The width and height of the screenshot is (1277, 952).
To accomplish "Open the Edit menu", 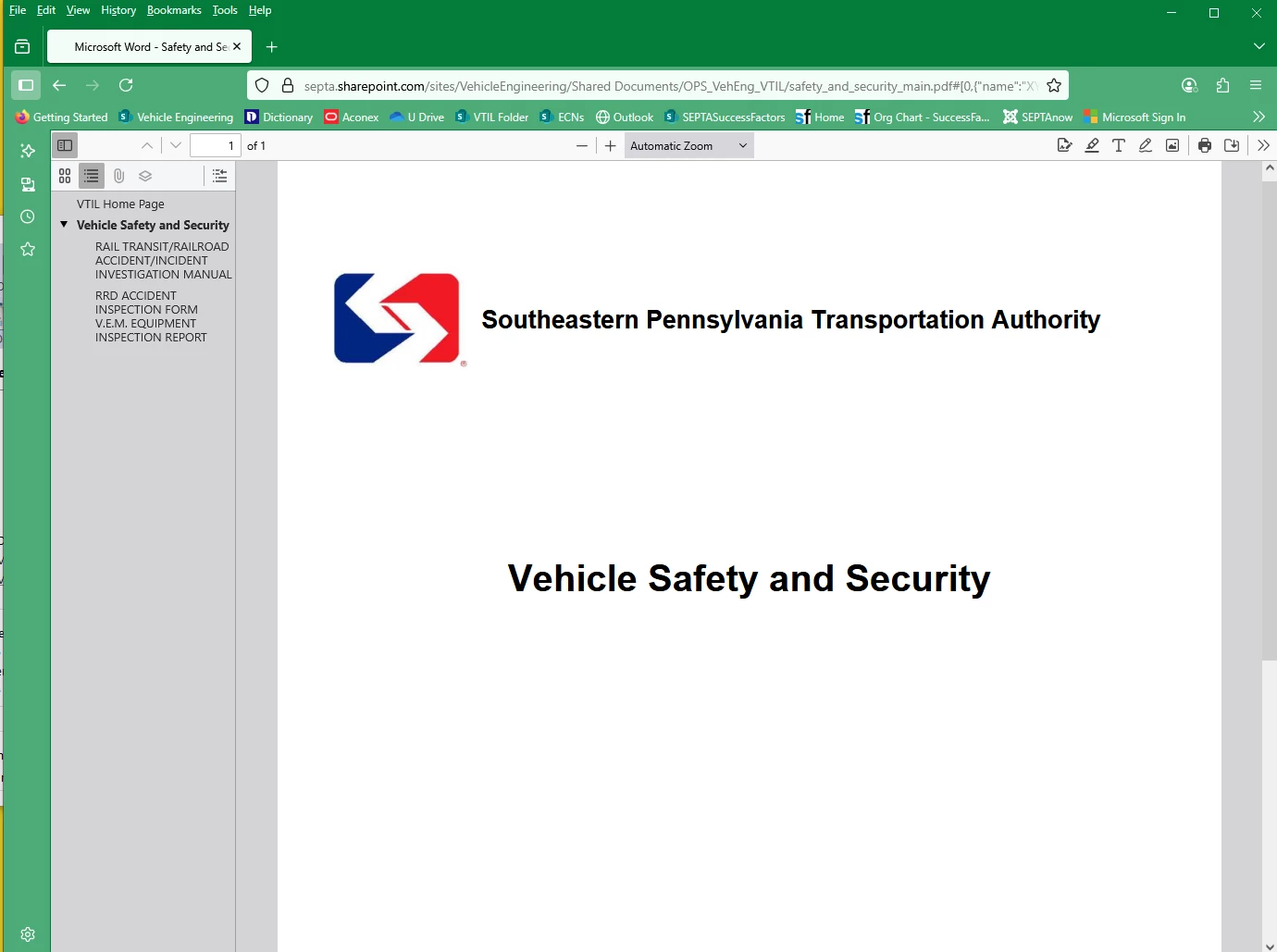I will pos(46,10).
